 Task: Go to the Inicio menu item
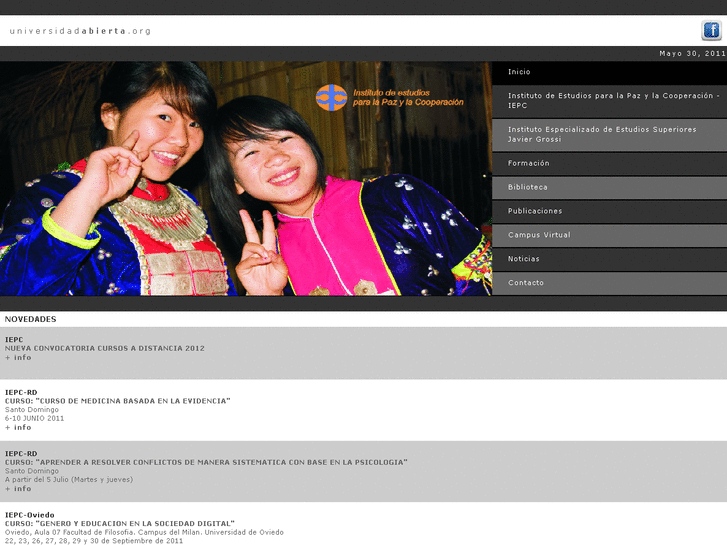[x=609, y=72]
